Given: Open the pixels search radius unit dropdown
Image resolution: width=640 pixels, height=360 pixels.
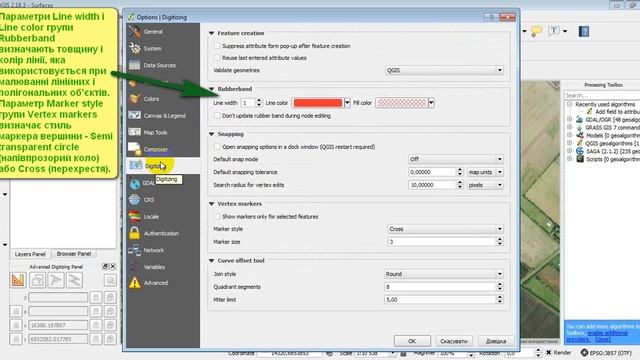Looking at the screenshot, I should [485, 185].
